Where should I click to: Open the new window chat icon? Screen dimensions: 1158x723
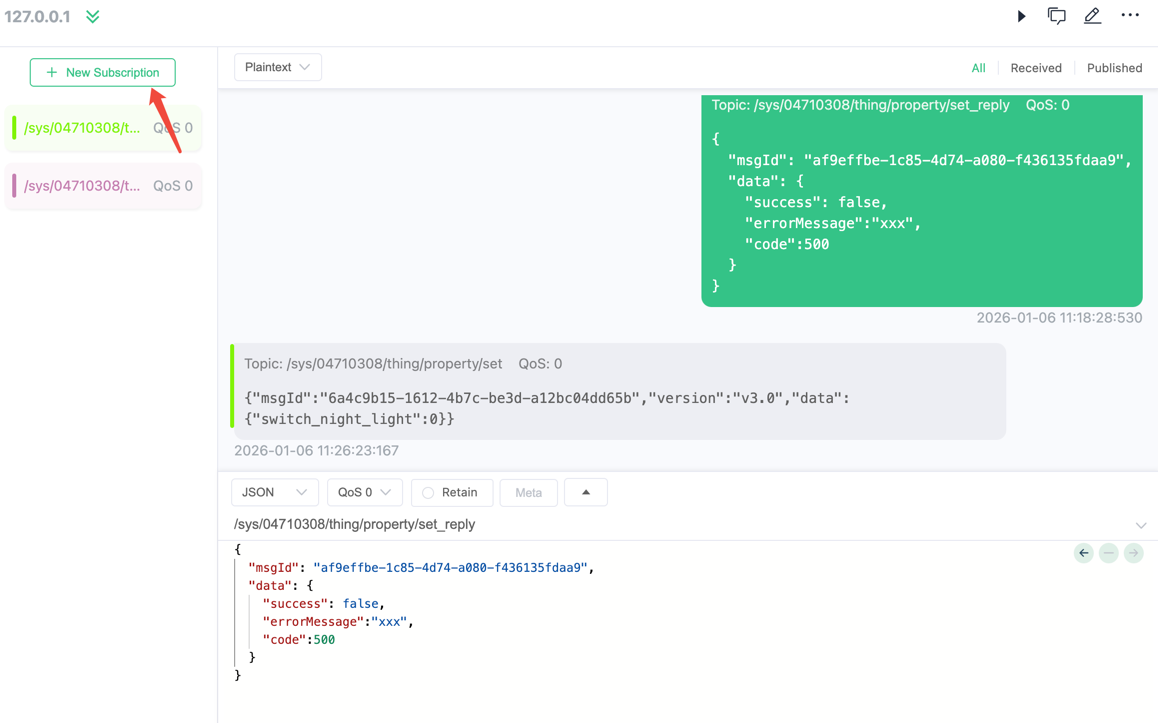[x=1056, y=16]
